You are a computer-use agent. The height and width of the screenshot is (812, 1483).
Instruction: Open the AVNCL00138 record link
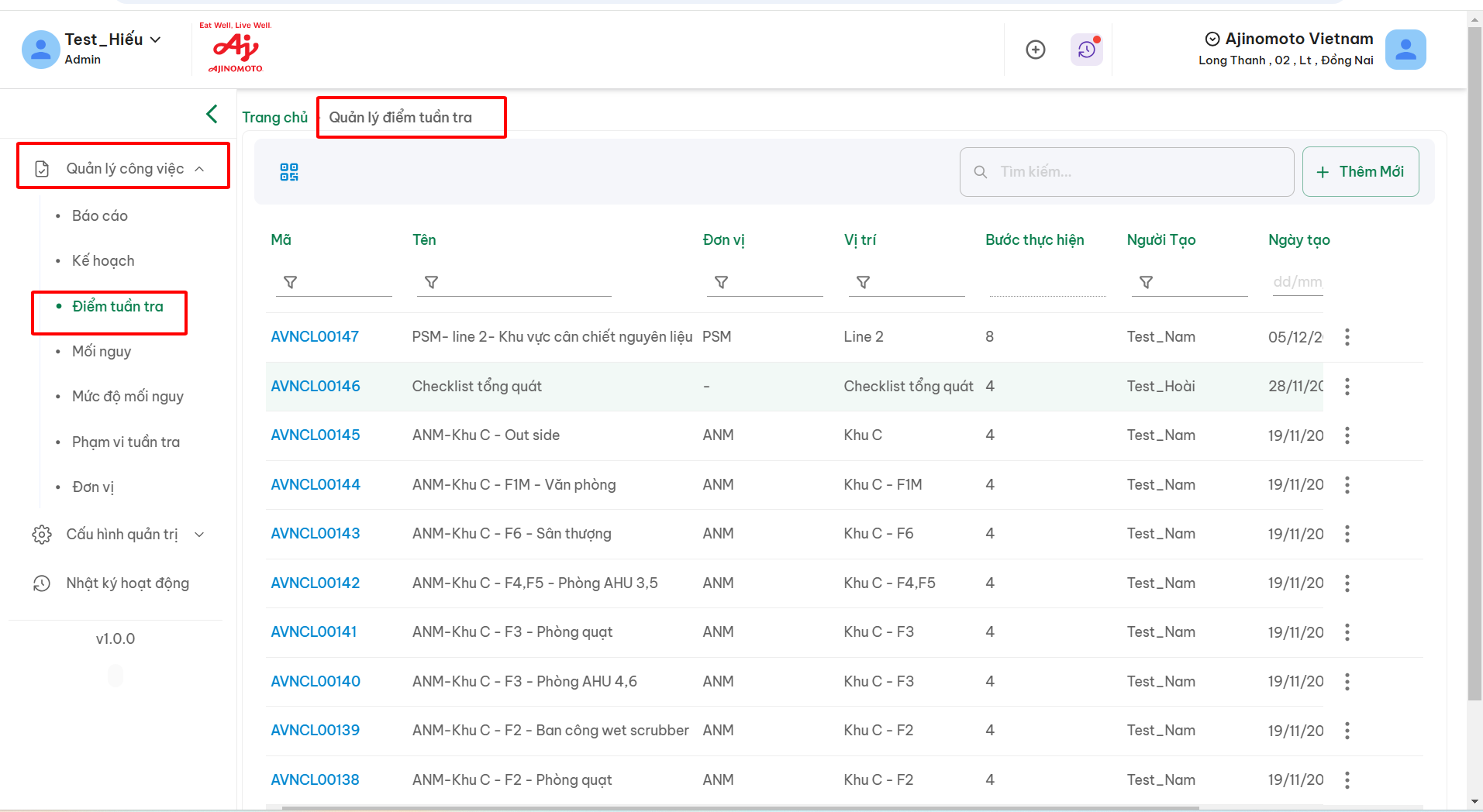point(315,780)
